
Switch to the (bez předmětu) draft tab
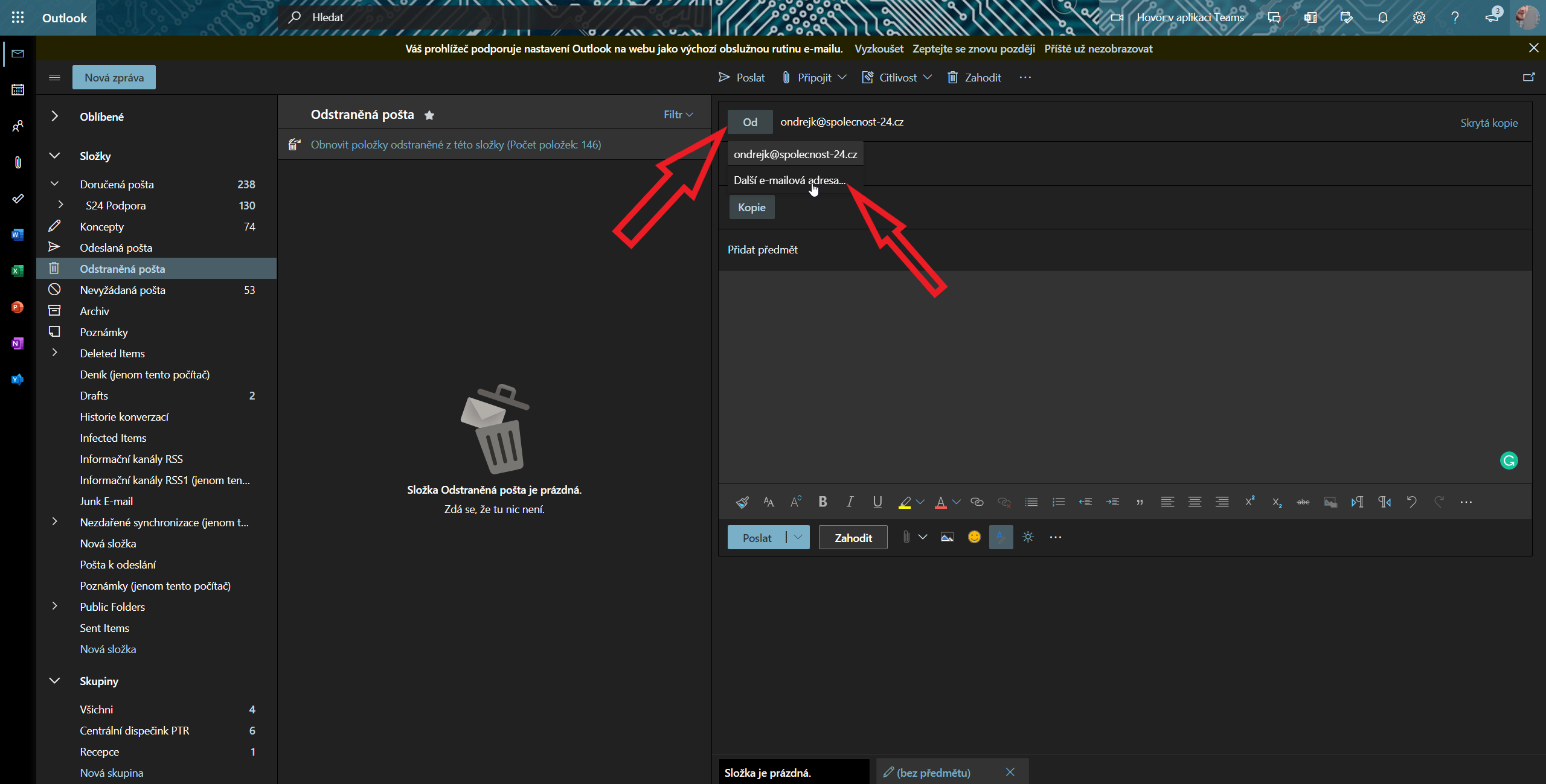(934, 773)
